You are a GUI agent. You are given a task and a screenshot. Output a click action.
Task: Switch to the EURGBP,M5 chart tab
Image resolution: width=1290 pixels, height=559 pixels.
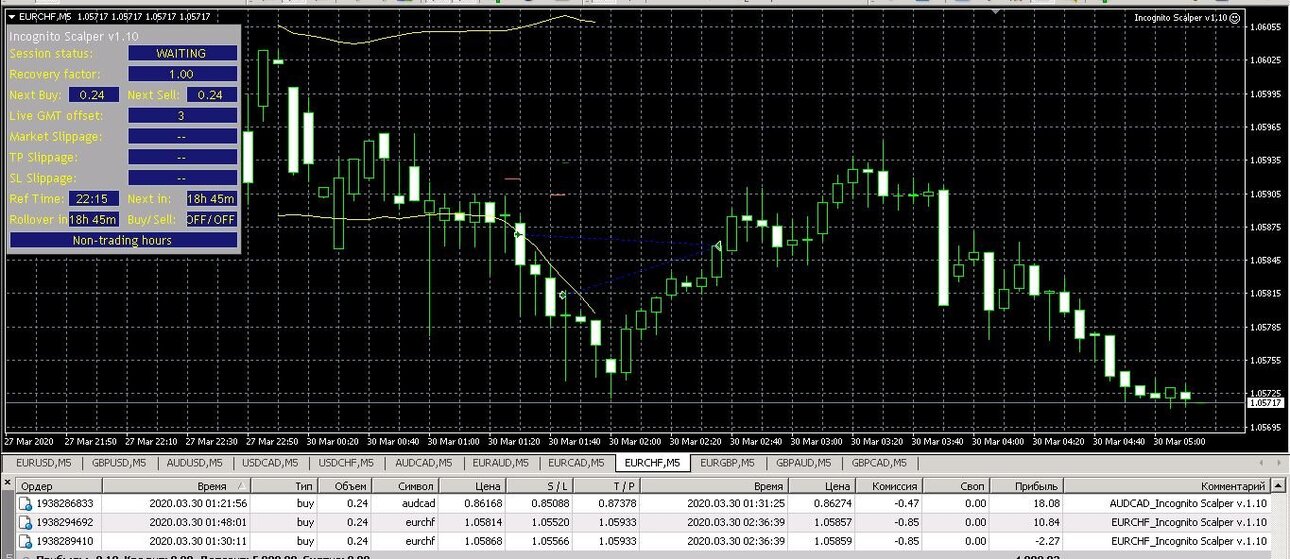(727, 463)
